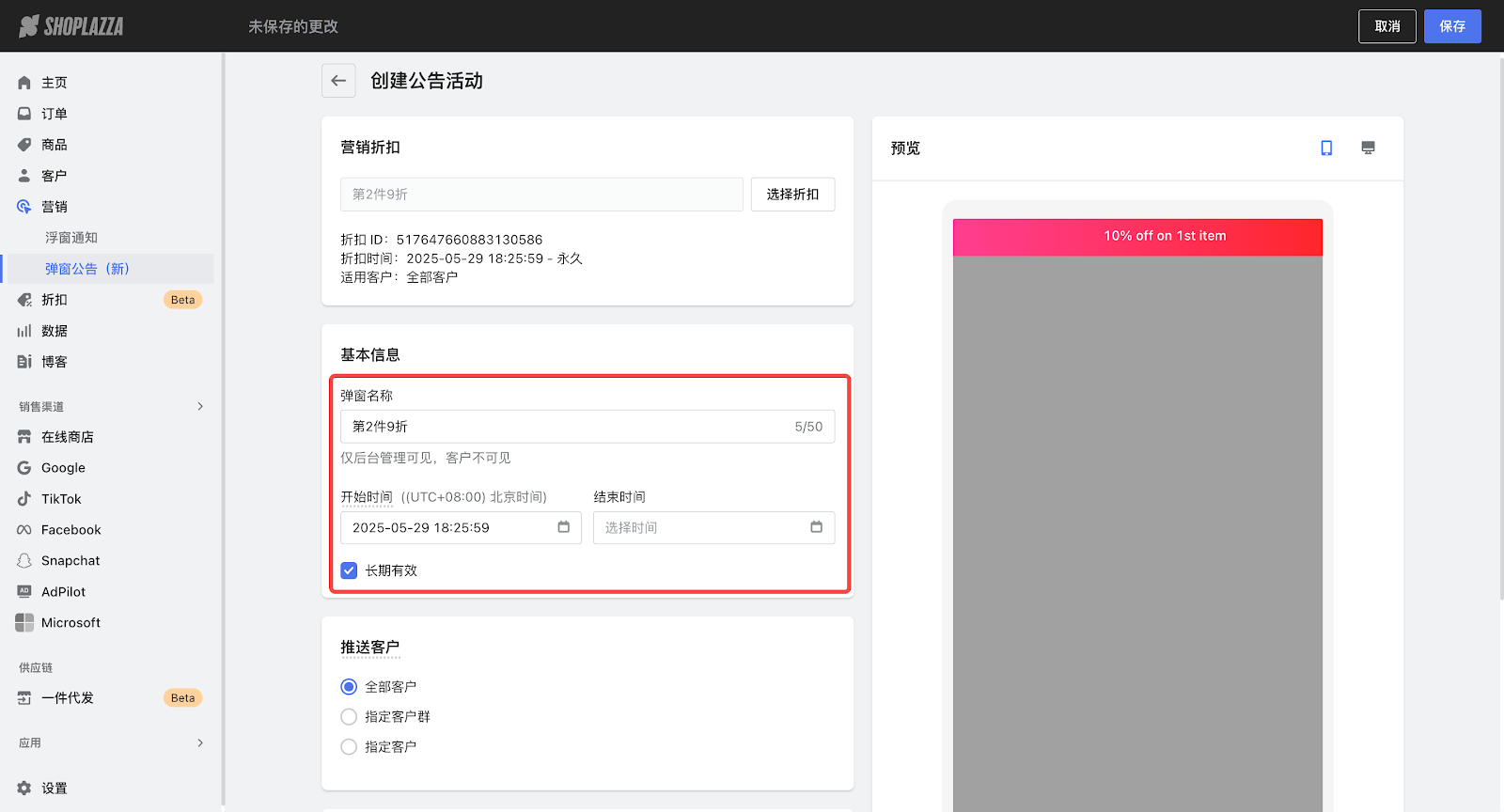Open the 一件代发 dropshipping icon
This screenshot has height=812, width=1504.
click(x=24, y=698)
